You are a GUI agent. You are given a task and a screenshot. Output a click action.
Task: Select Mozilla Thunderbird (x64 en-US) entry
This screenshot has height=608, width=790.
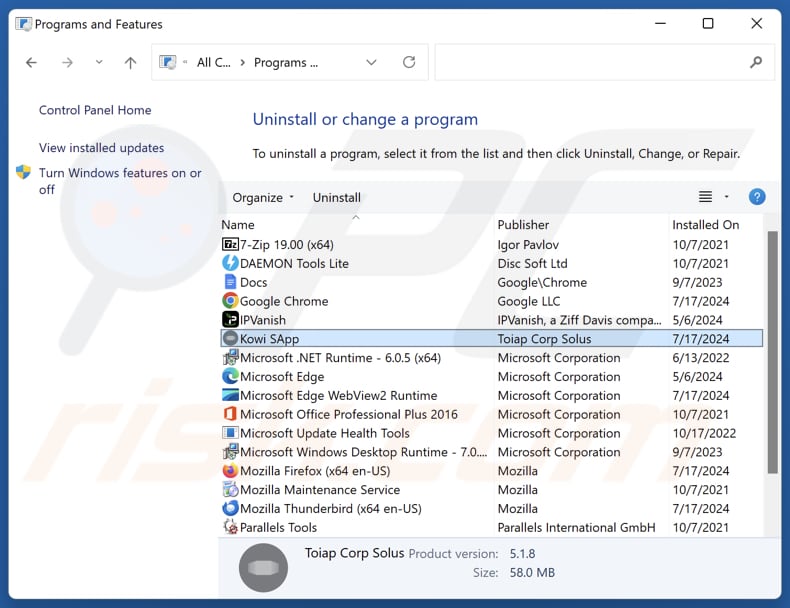pos(492,508)
